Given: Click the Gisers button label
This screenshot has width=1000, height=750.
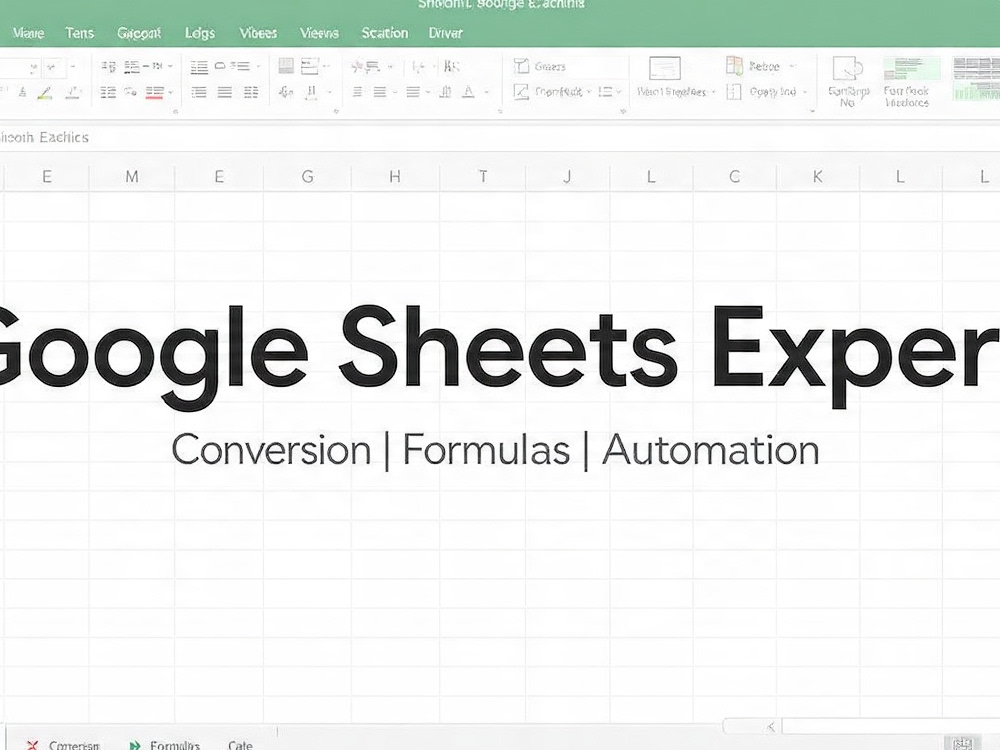Looking at the screenshot, I should coord(550,66).
